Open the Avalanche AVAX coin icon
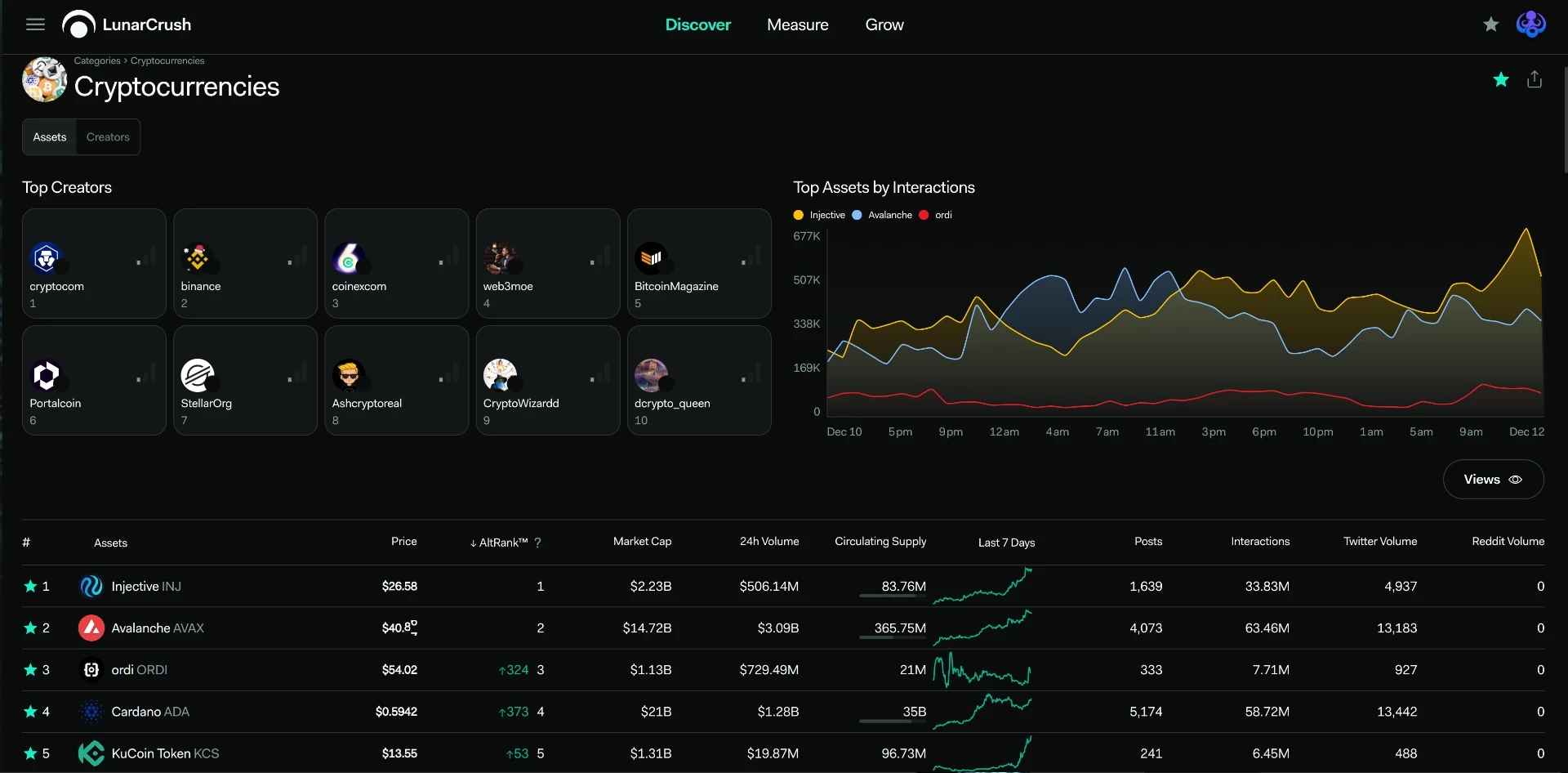This screenshot has height=773, width=1568. pyautogui.click(x=91, y=628)
